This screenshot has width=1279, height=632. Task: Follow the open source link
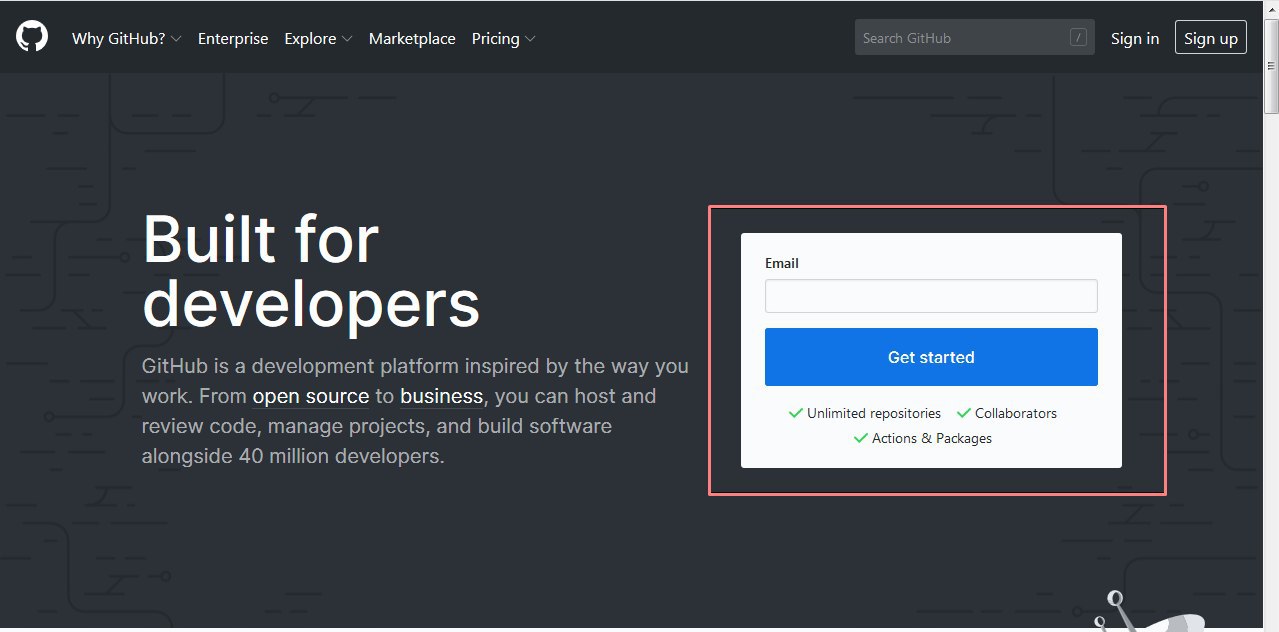click(311, 396)
